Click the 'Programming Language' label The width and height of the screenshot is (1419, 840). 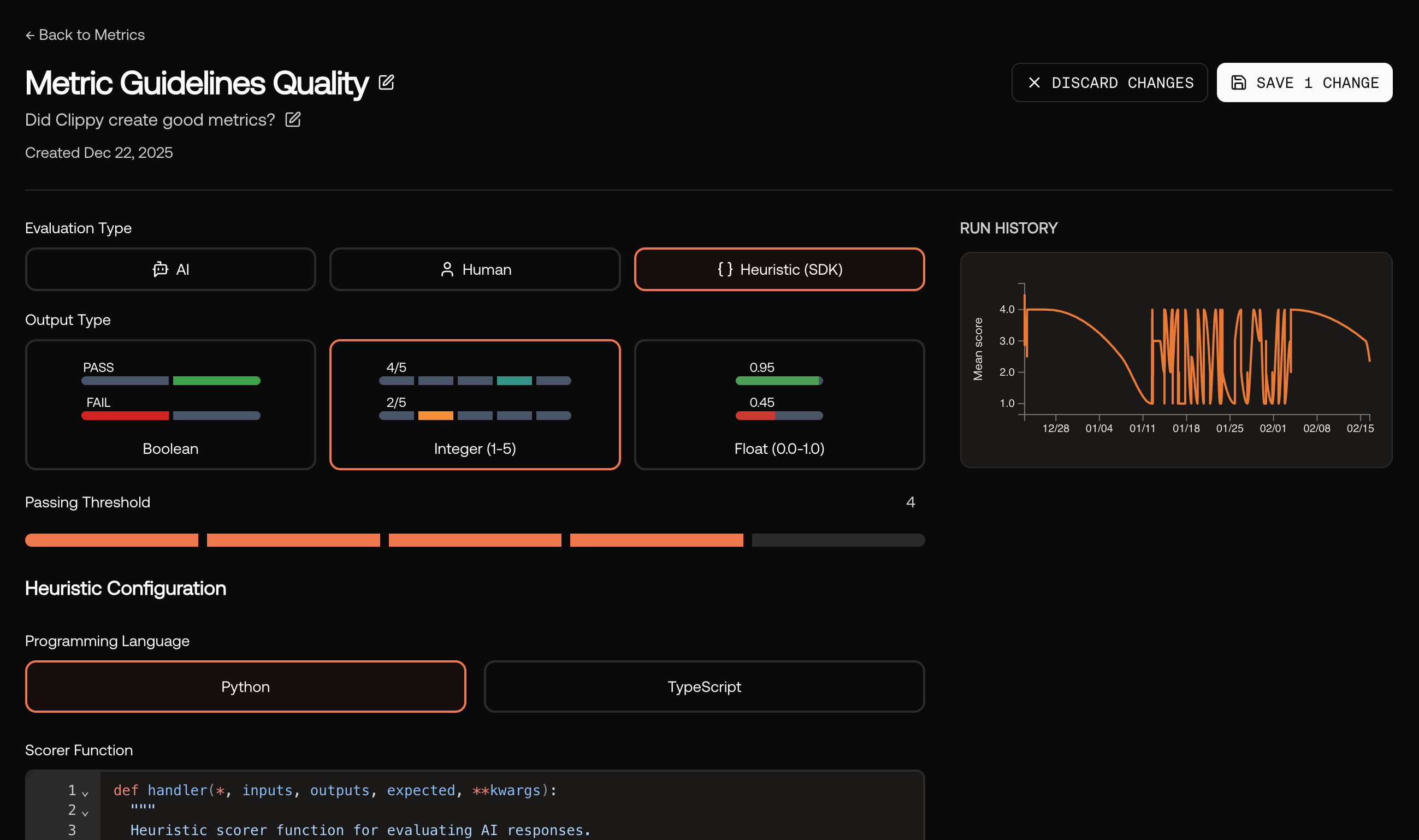pos(108,641)
